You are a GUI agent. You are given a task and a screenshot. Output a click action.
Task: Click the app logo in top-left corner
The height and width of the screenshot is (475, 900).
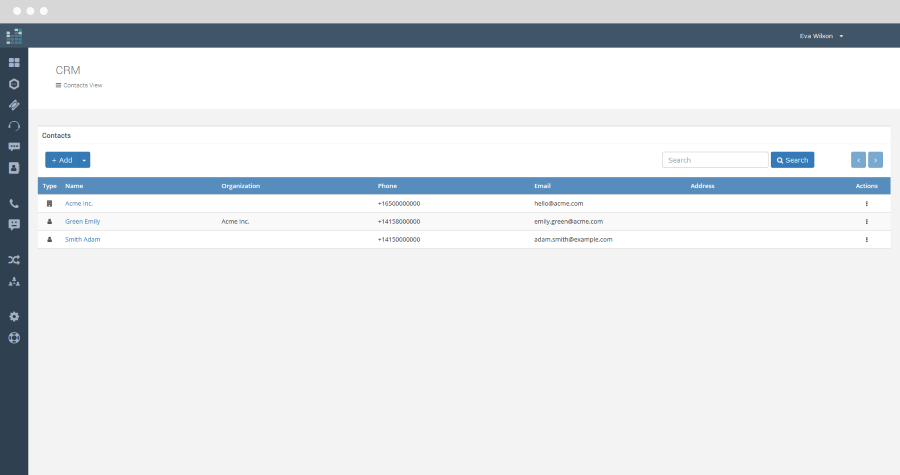click(x=14, y=36)
